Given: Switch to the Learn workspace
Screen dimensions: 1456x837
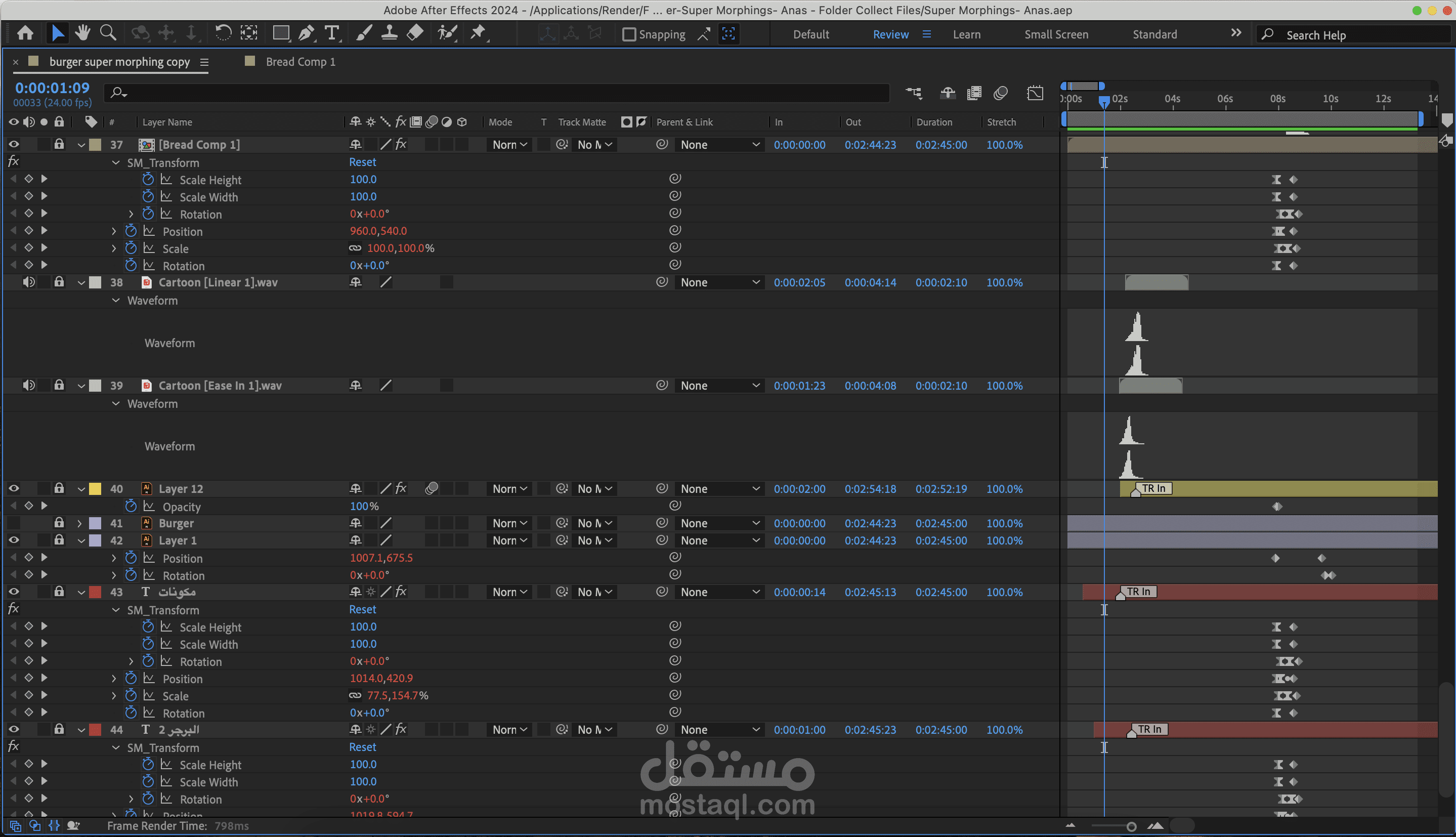Looking at the screenshot, I should click(x=966, y=34).
